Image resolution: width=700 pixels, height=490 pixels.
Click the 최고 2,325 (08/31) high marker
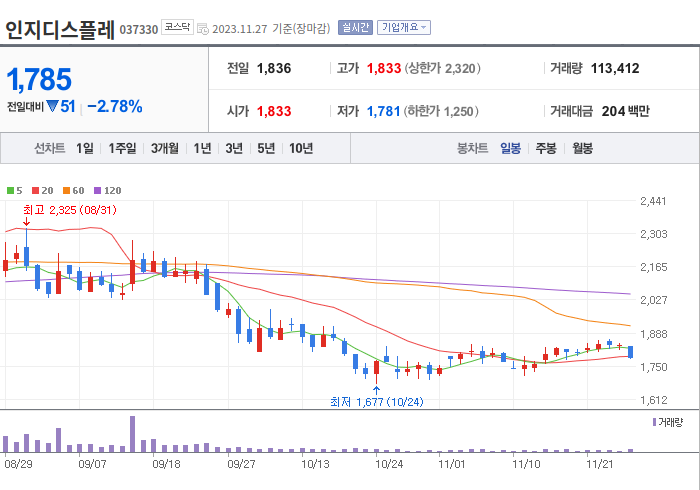70,210
